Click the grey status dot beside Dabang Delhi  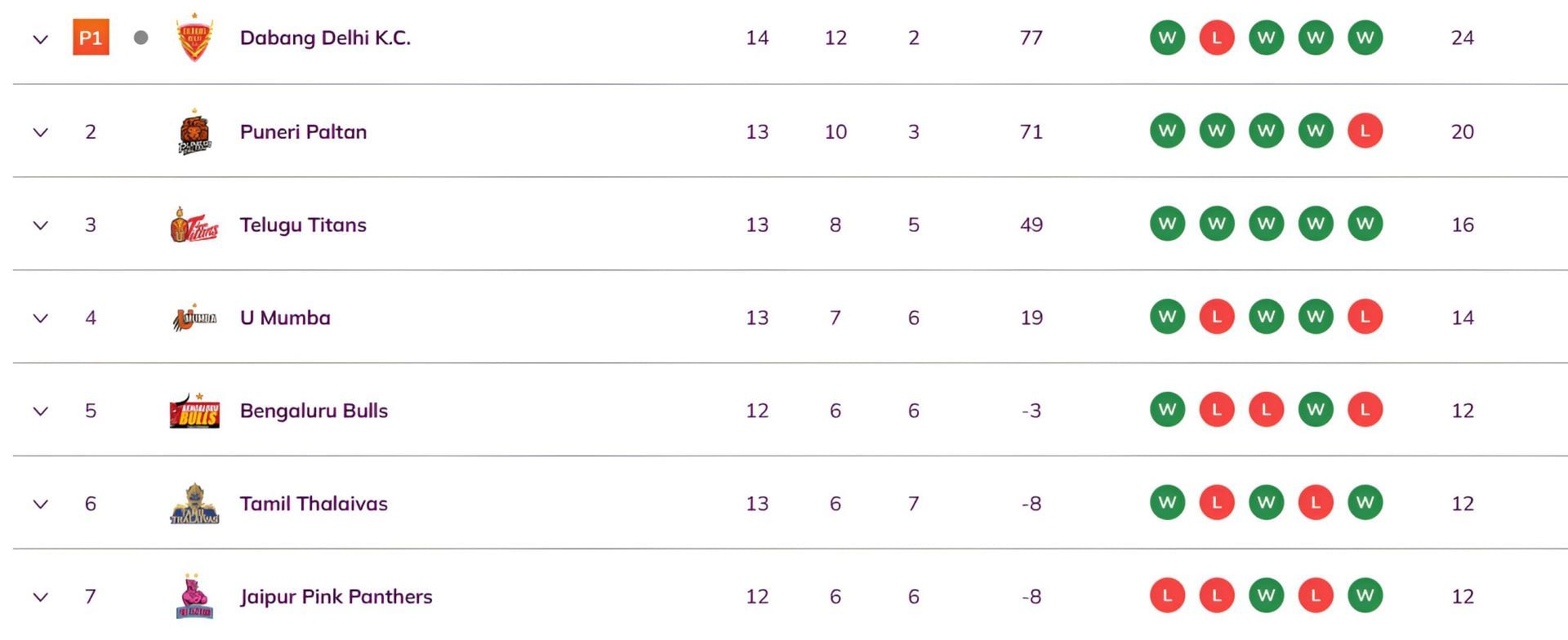[x=140, y=38]
